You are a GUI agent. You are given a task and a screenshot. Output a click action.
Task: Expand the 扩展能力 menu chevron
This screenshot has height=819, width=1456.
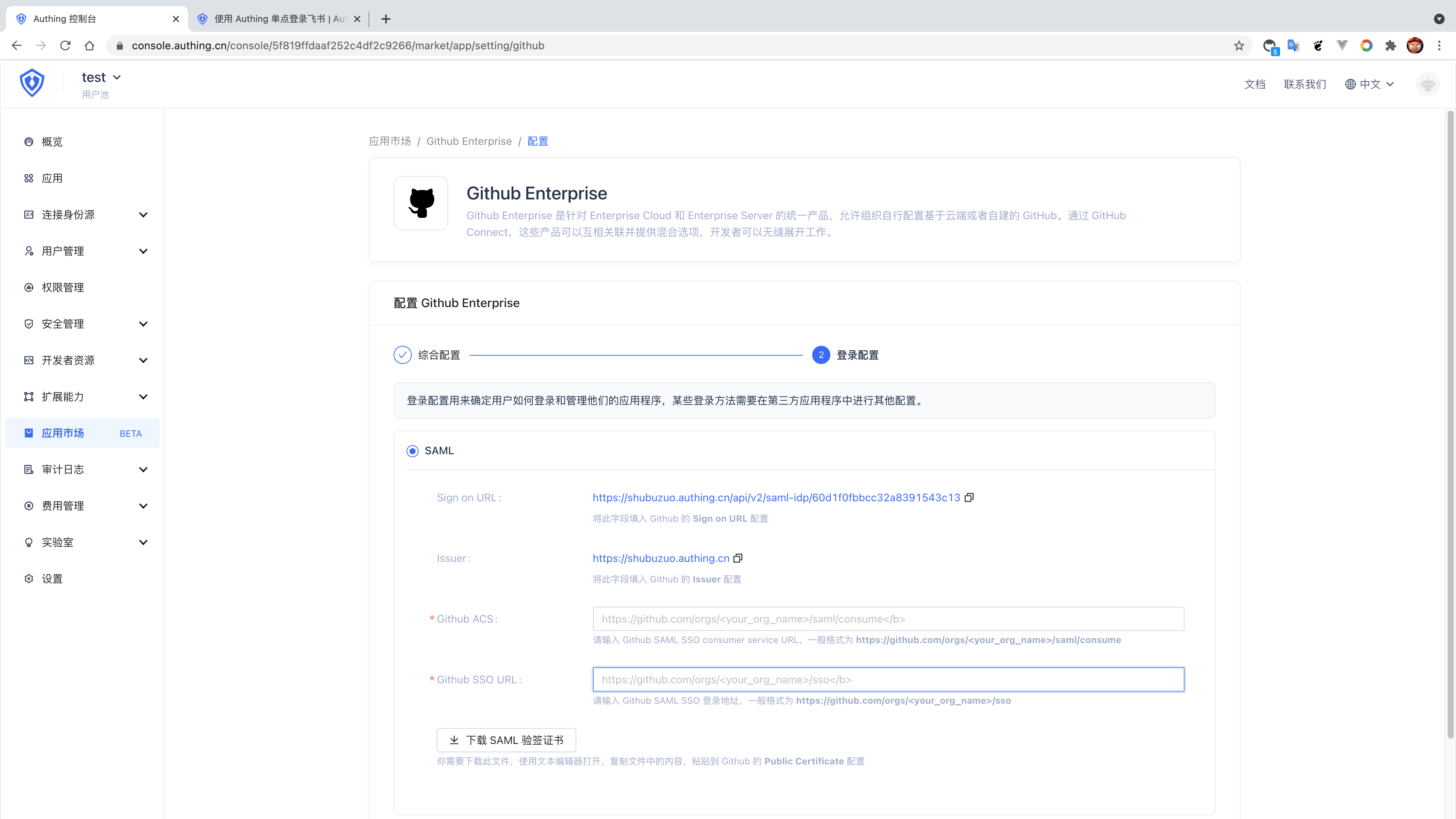[x=144, y=397]
